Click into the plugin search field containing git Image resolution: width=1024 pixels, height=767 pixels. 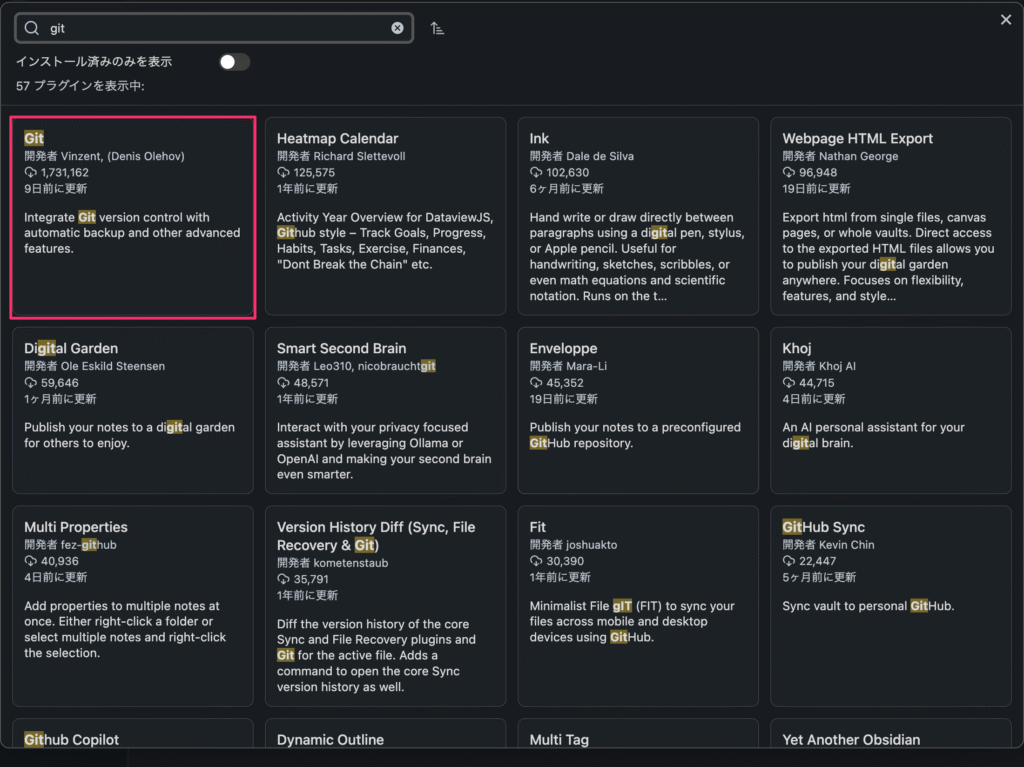click(x=214, y=28)
